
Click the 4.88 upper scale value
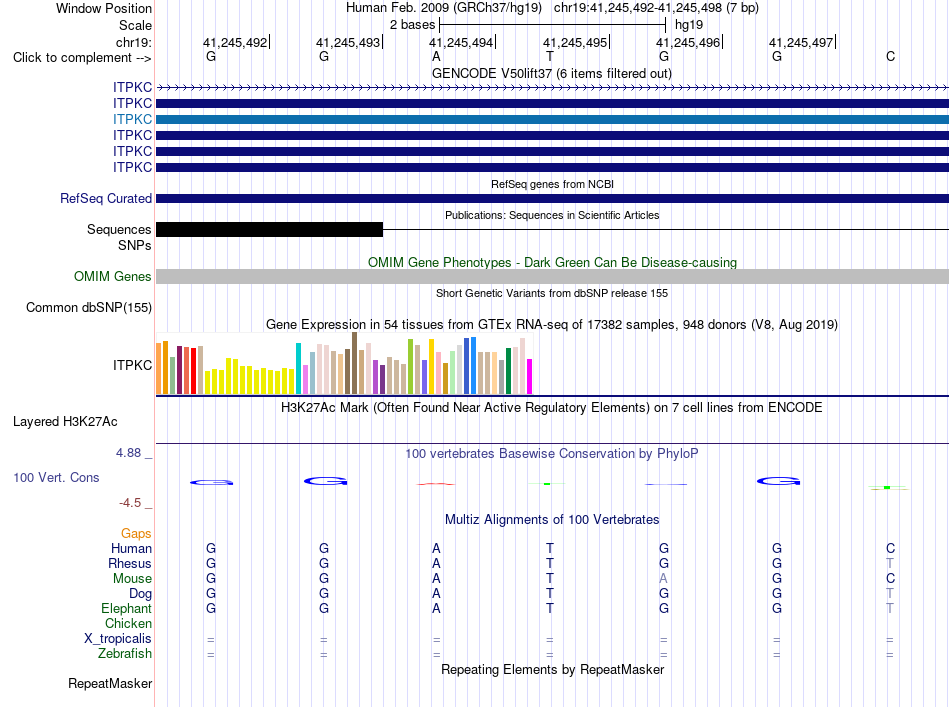[128, 453]
